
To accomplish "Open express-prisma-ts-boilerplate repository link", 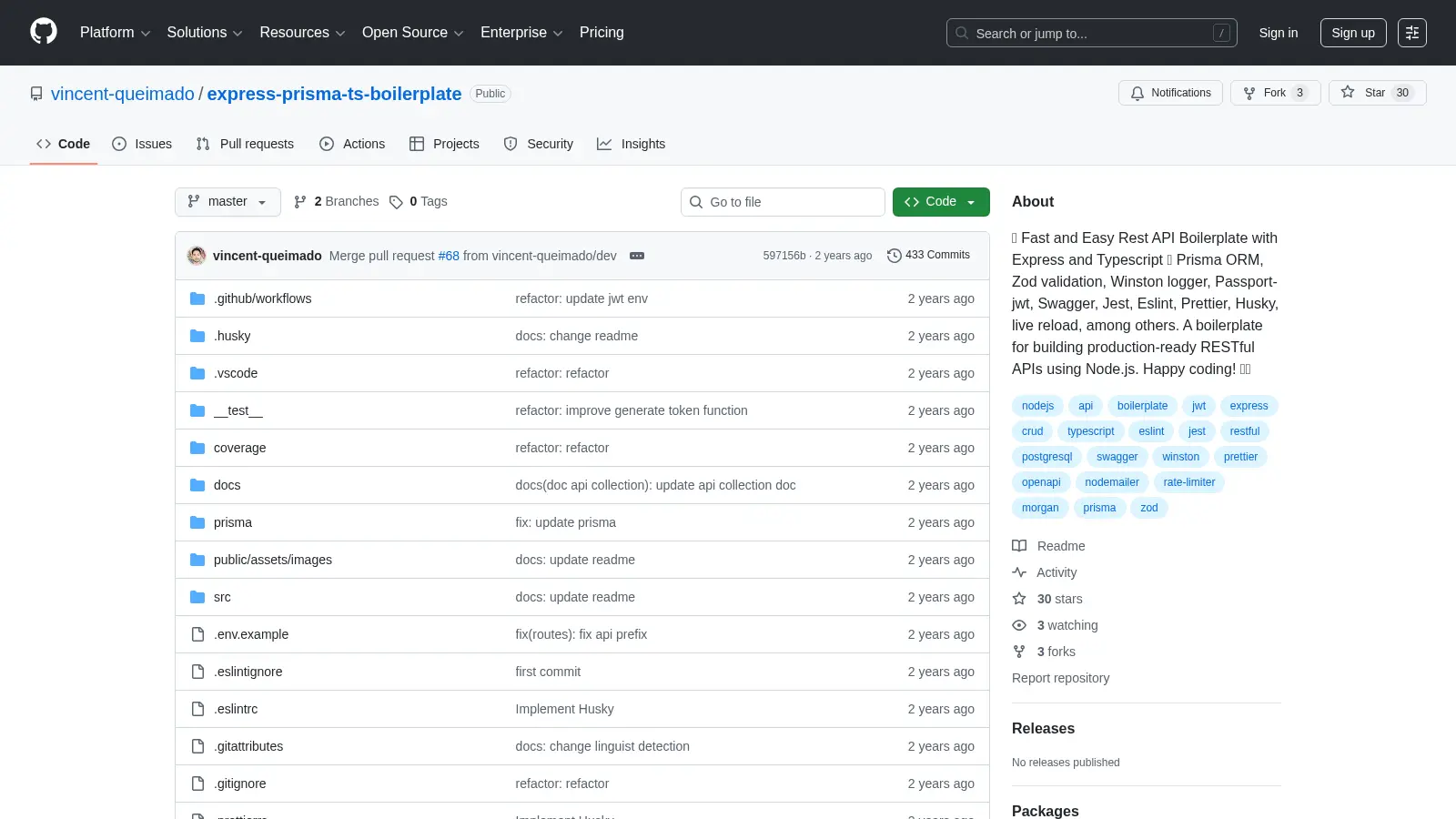I will 334,94.
